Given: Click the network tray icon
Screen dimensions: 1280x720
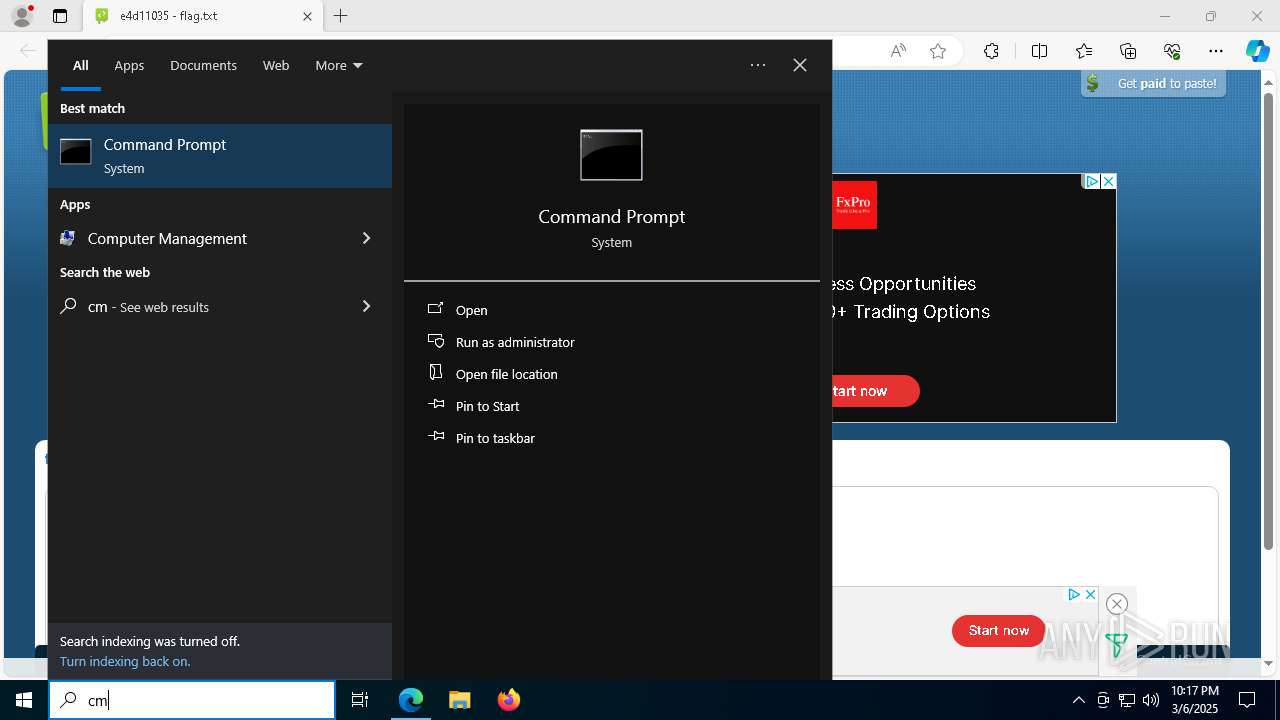Looking at the screenshot, I should pos(1127,700).
